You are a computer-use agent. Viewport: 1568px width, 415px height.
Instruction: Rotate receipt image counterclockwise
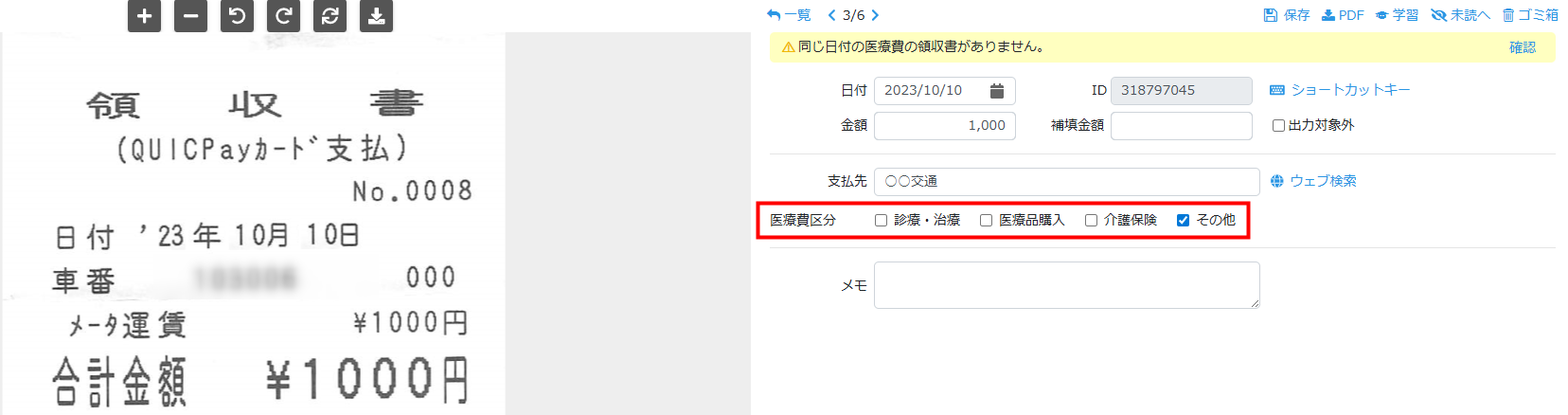[x=237, y=16]
